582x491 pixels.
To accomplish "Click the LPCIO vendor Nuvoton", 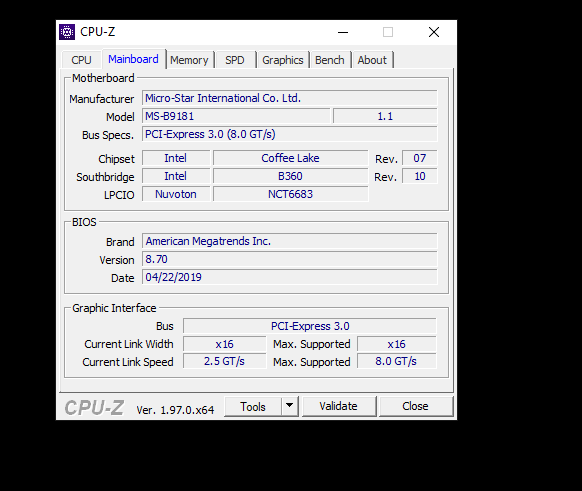I will pyautogui.click(x=176, y=194).
